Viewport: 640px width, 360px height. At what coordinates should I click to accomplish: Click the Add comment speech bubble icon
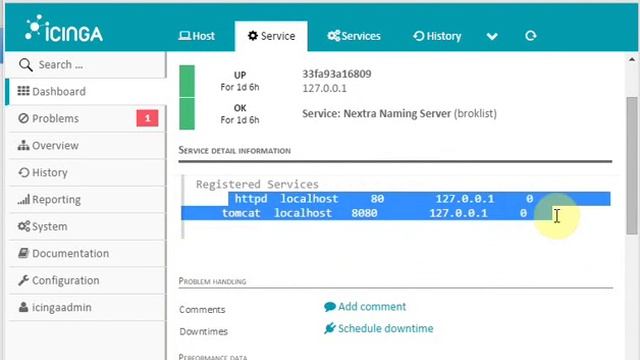330,307
